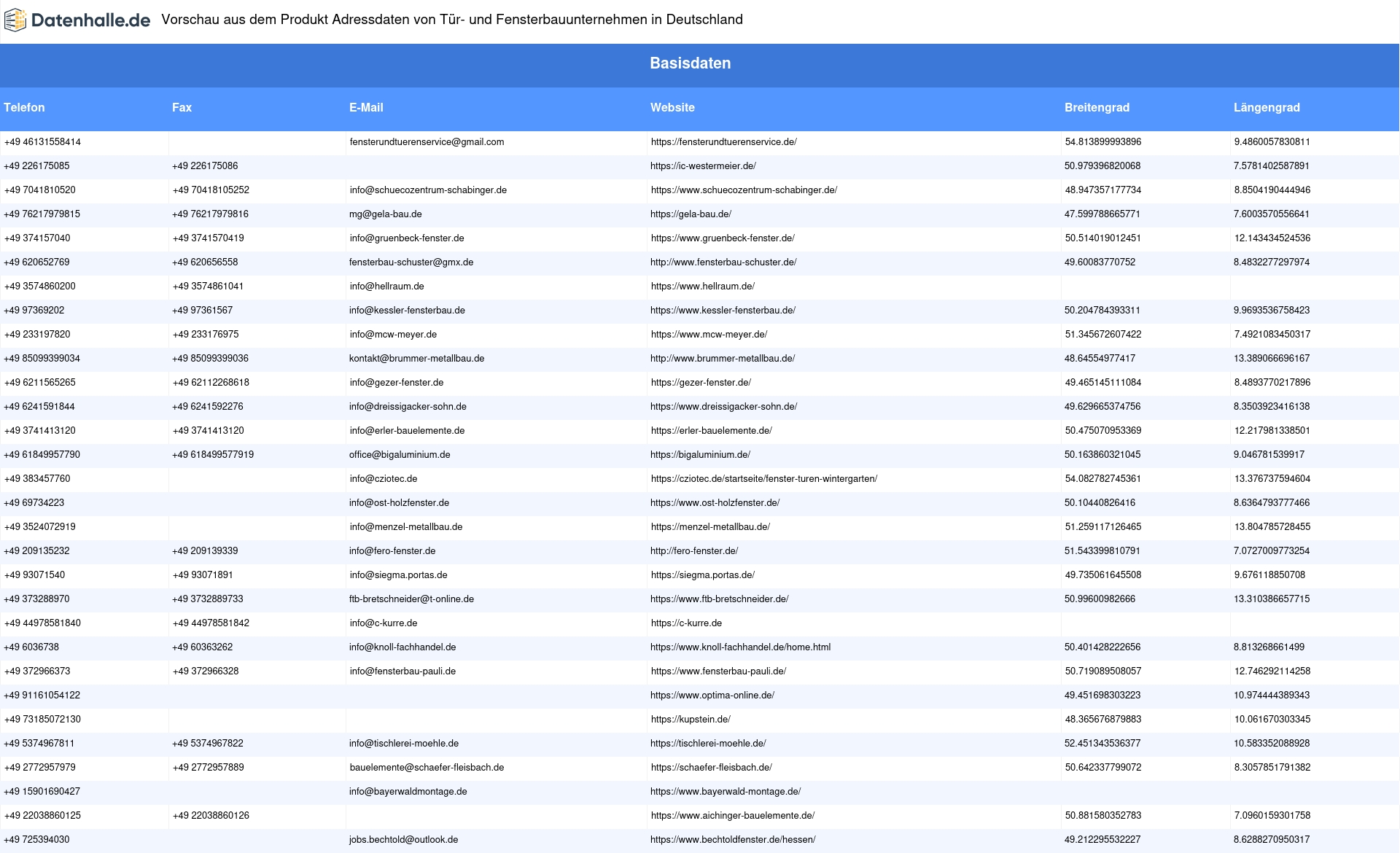Click website https://kupstein.de/
1400x853 pixels.
[x=691, y=720]
